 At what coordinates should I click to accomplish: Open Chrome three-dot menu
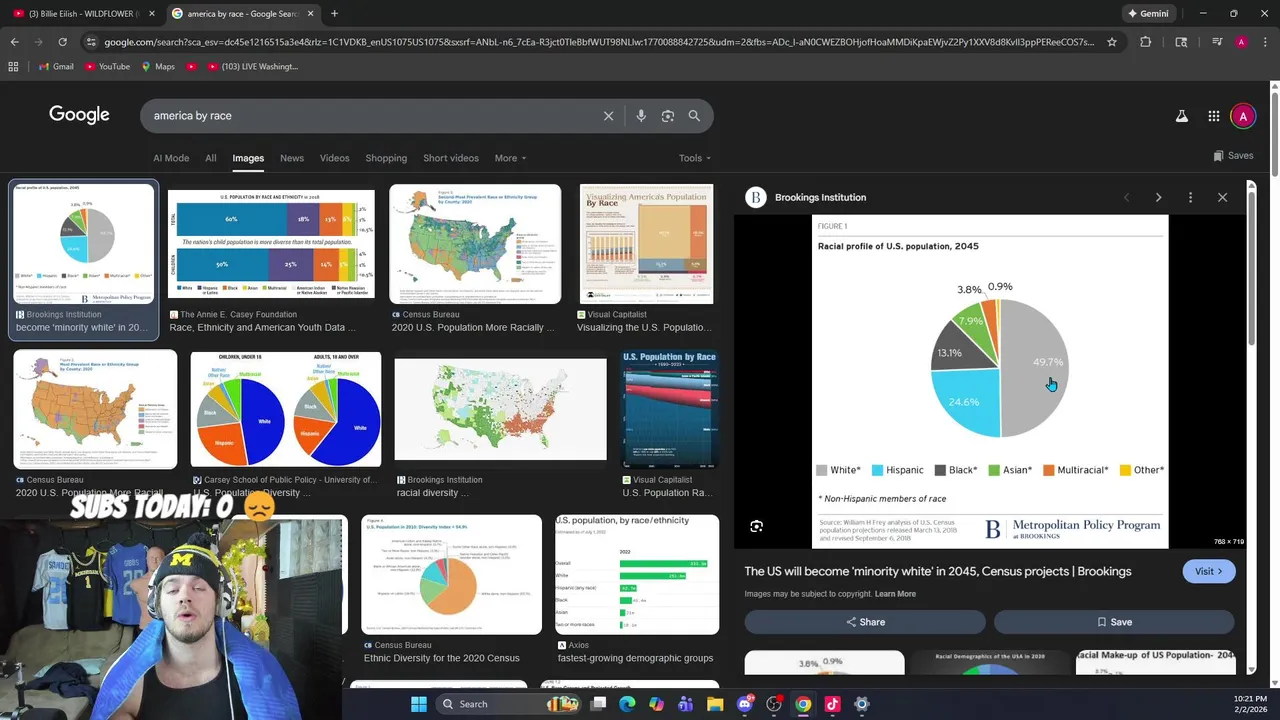(1265, 42)
